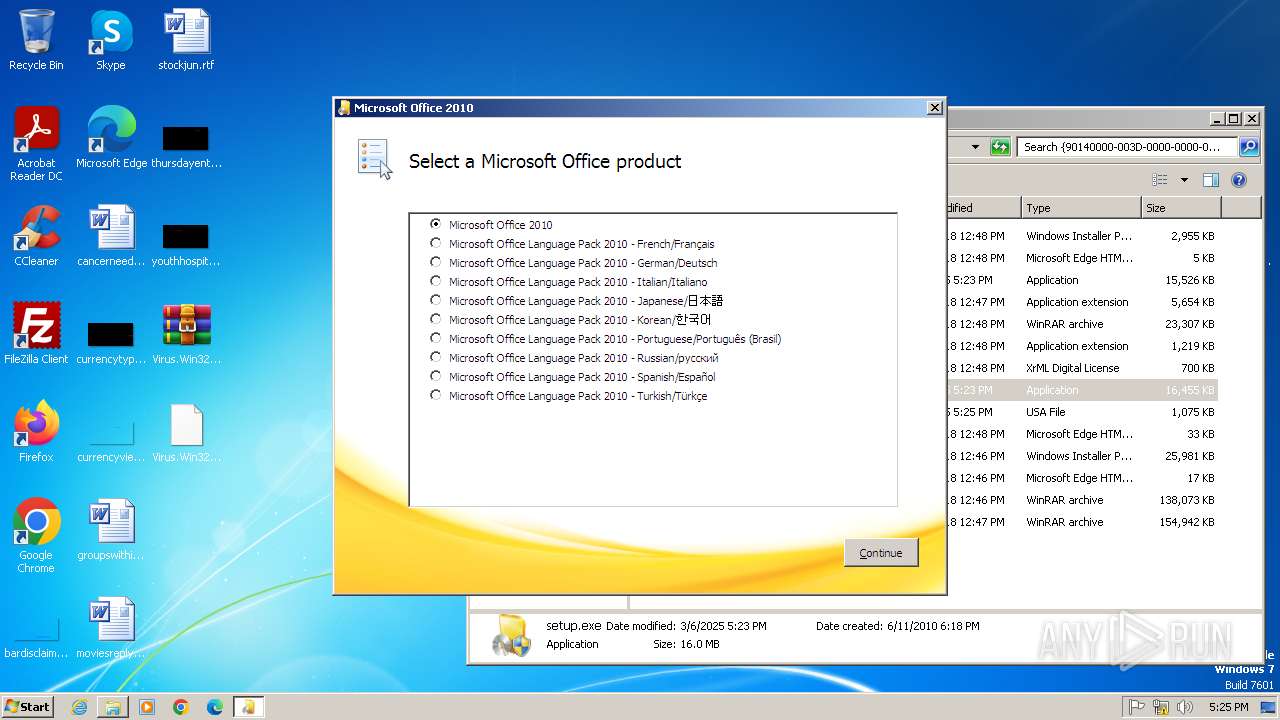Choose the German/Deutsch language pack option
1280x720 pixels.
435,262
